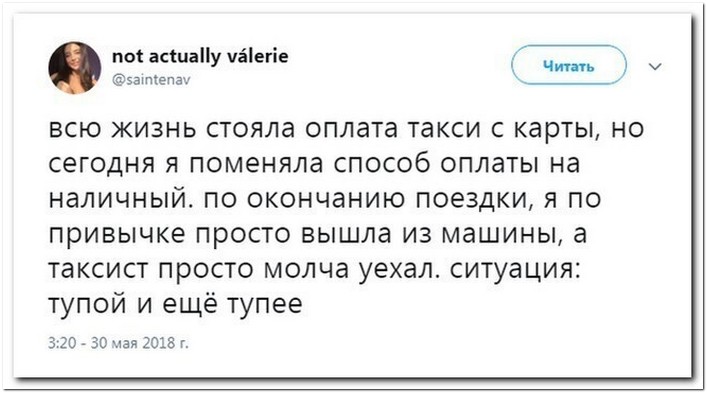This screenshot has width=707, height=393.
Task: Follow the user with the "Читать" button
Action: (x=569, y=65)
